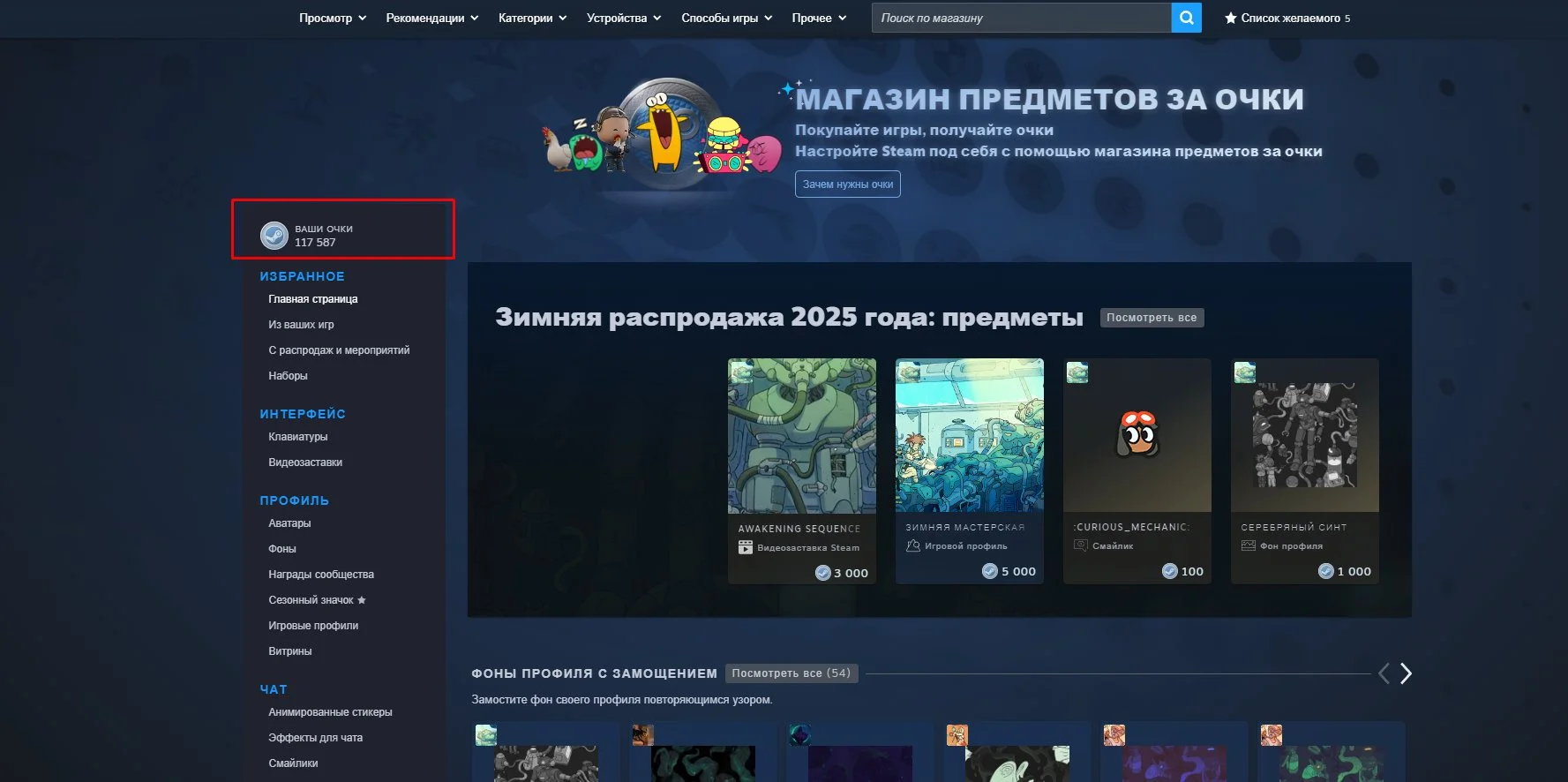Open Аватары in the Профиль group
This screenshot has width=1568, height=782.
pos(289,523)
